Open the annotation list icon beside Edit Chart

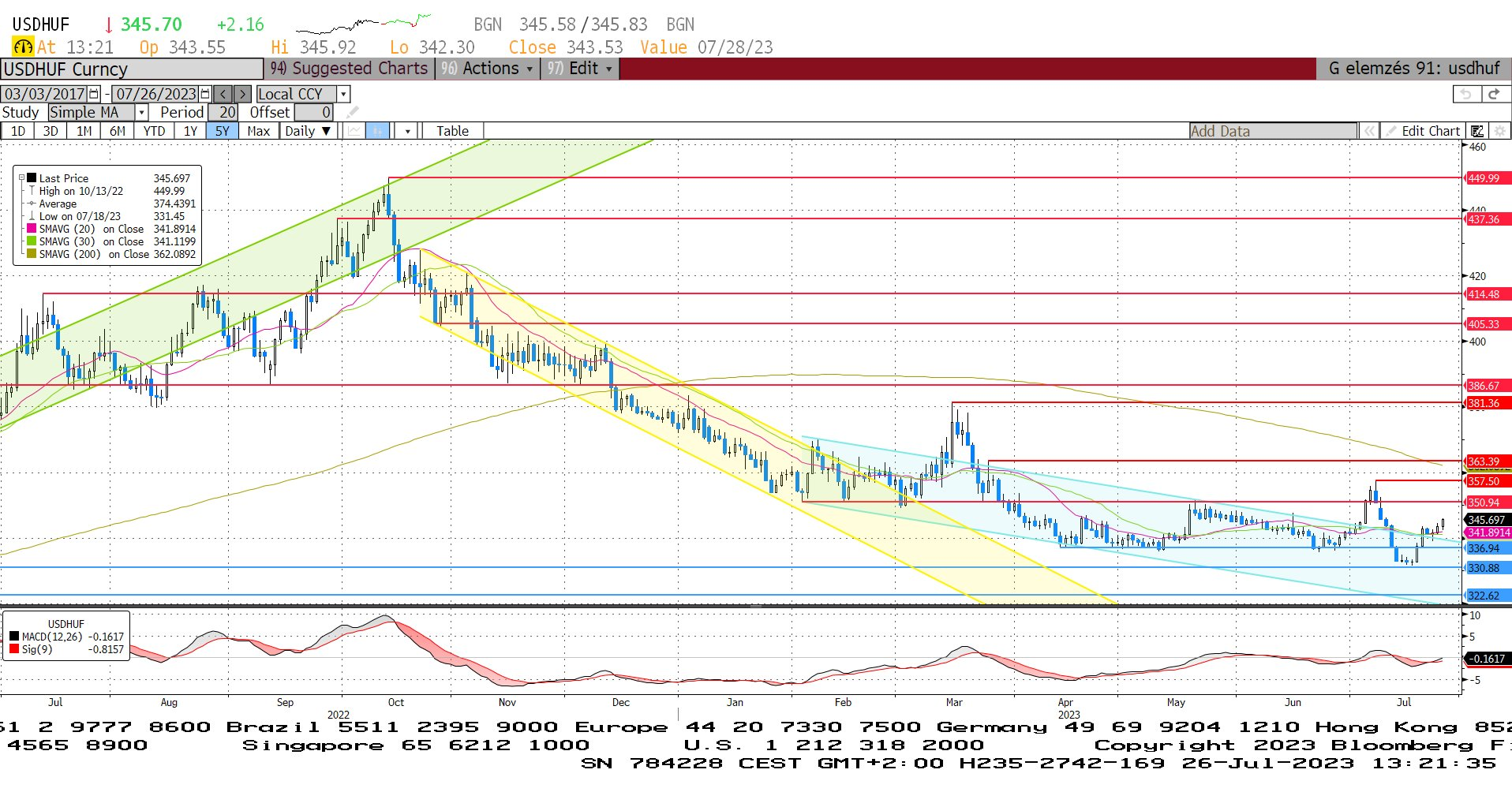click(1477, 131)
